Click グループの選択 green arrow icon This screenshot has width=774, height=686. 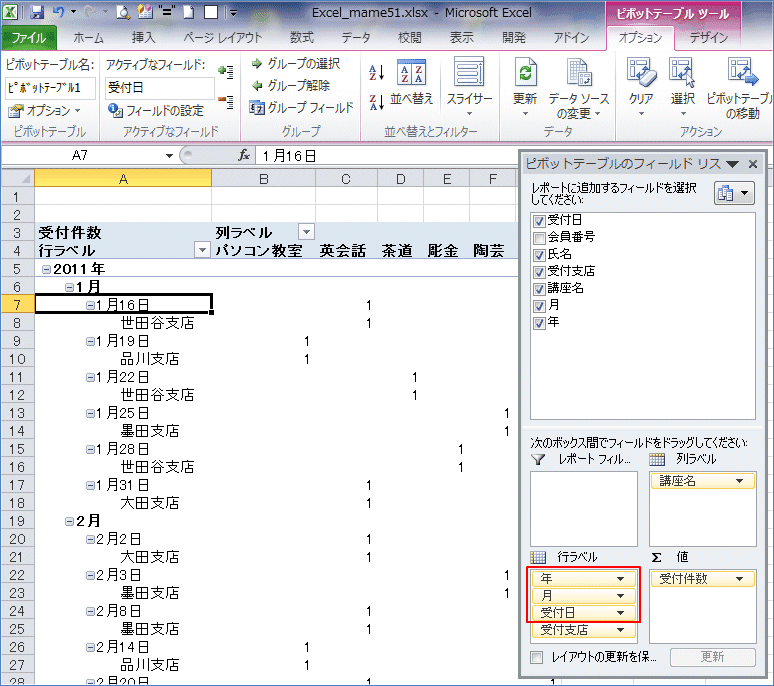(256, 64)
